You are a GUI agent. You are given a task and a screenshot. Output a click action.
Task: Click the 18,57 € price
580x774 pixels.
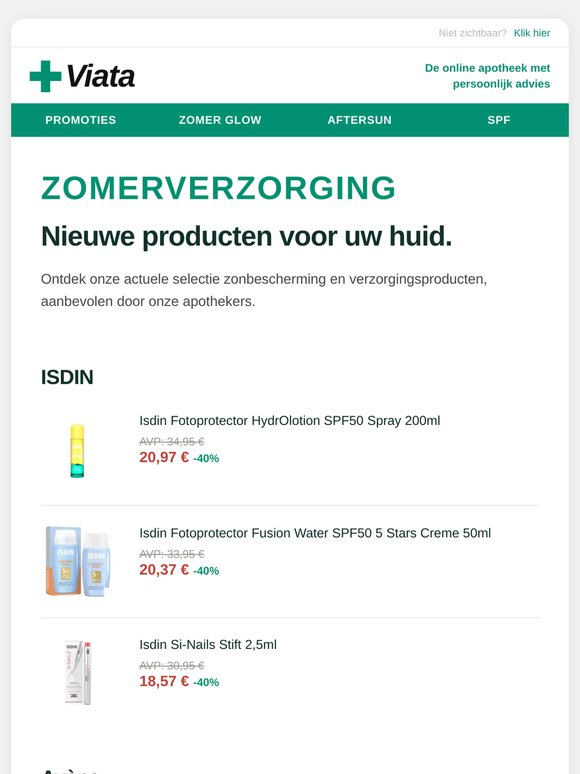[x=164, y=682]
